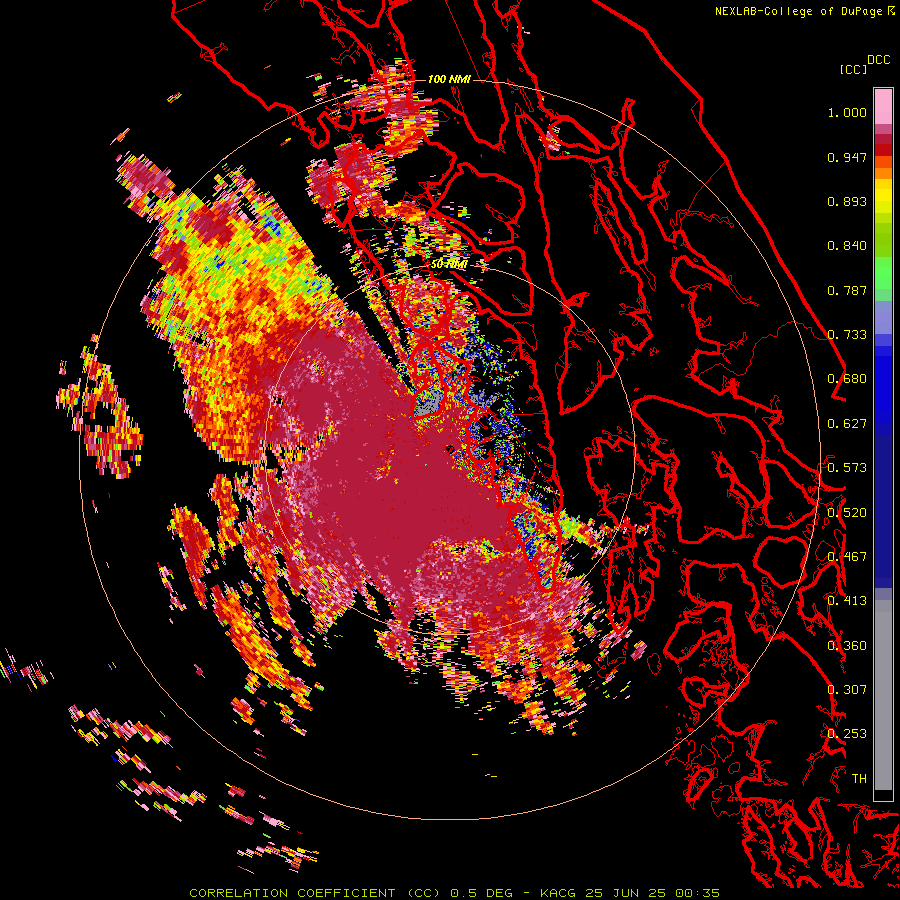The height and width of the screenshot is (900, 900).
Task: Click the 0.893 scale value
Action: tap(847, 201)
